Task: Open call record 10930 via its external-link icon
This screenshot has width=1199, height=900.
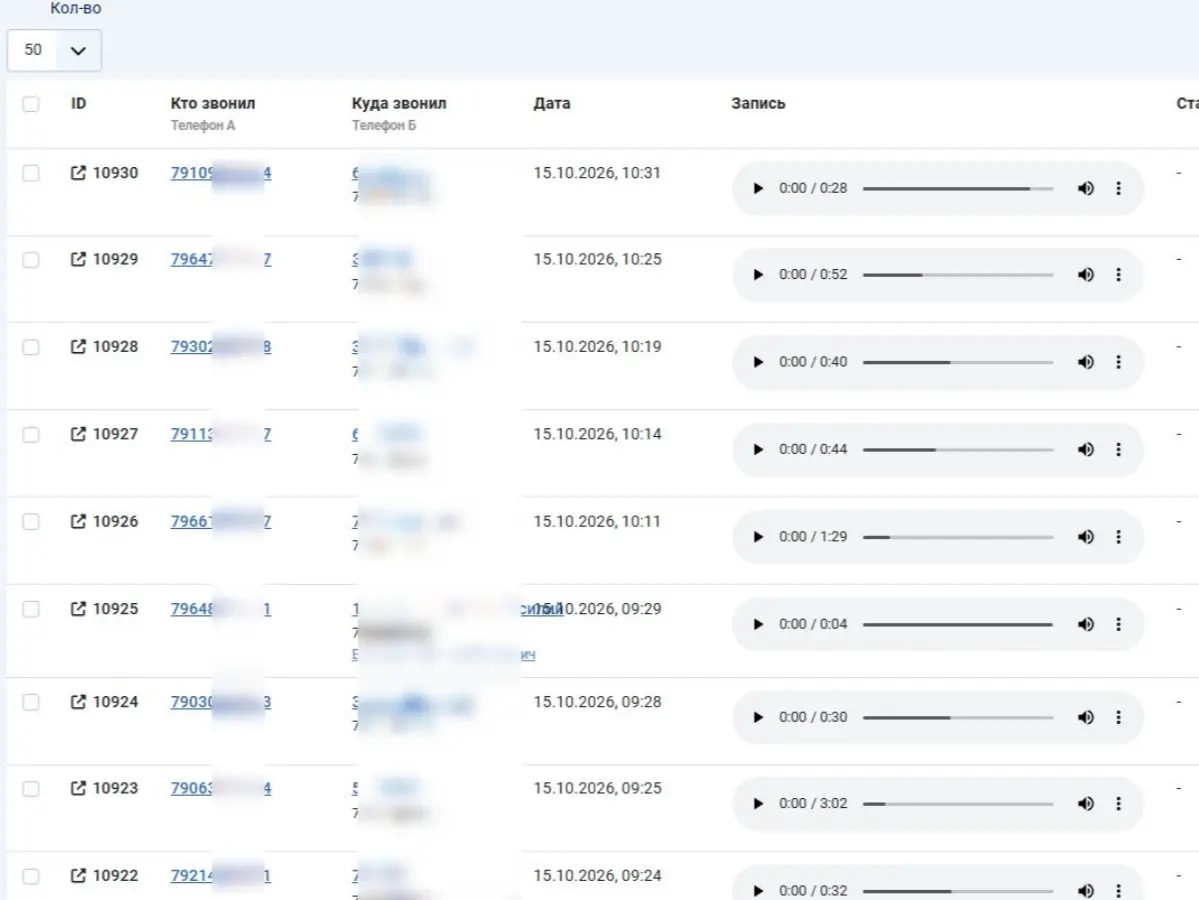Action: click(78, 173)
